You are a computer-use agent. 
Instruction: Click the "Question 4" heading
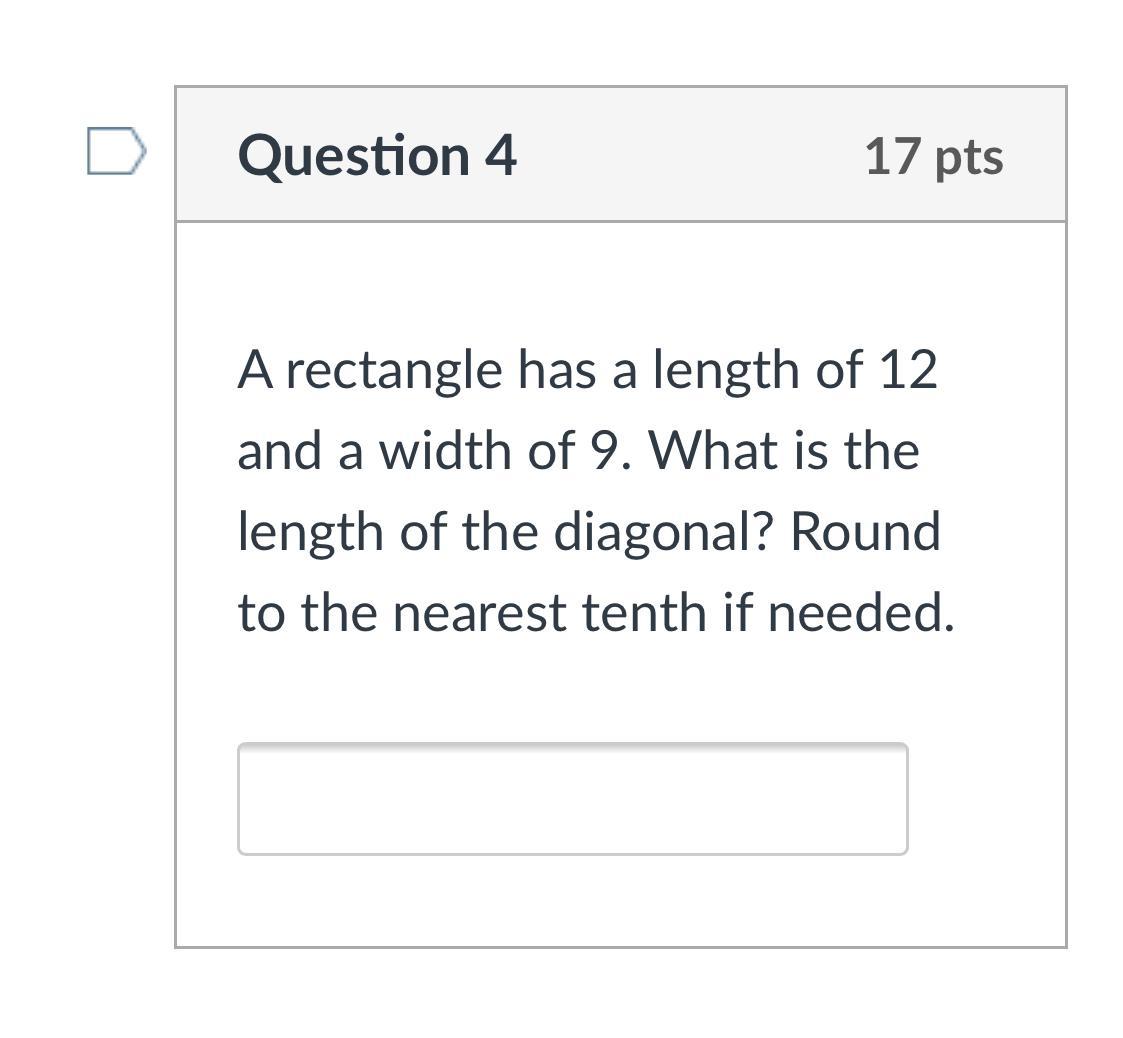point(377,156)
